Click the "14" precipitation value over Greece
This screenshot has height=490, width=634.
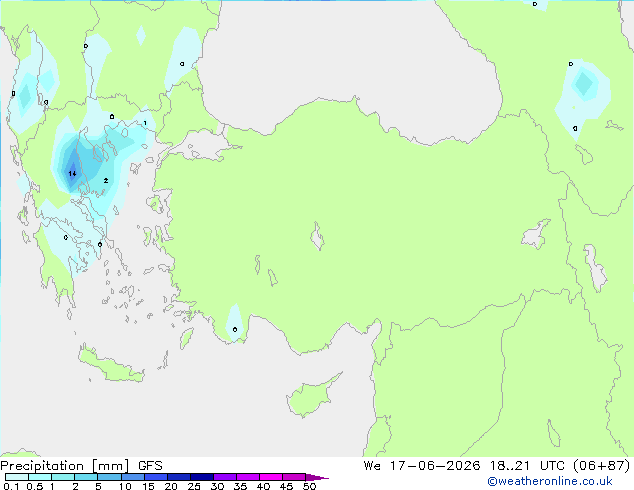(x=72, y=174)
